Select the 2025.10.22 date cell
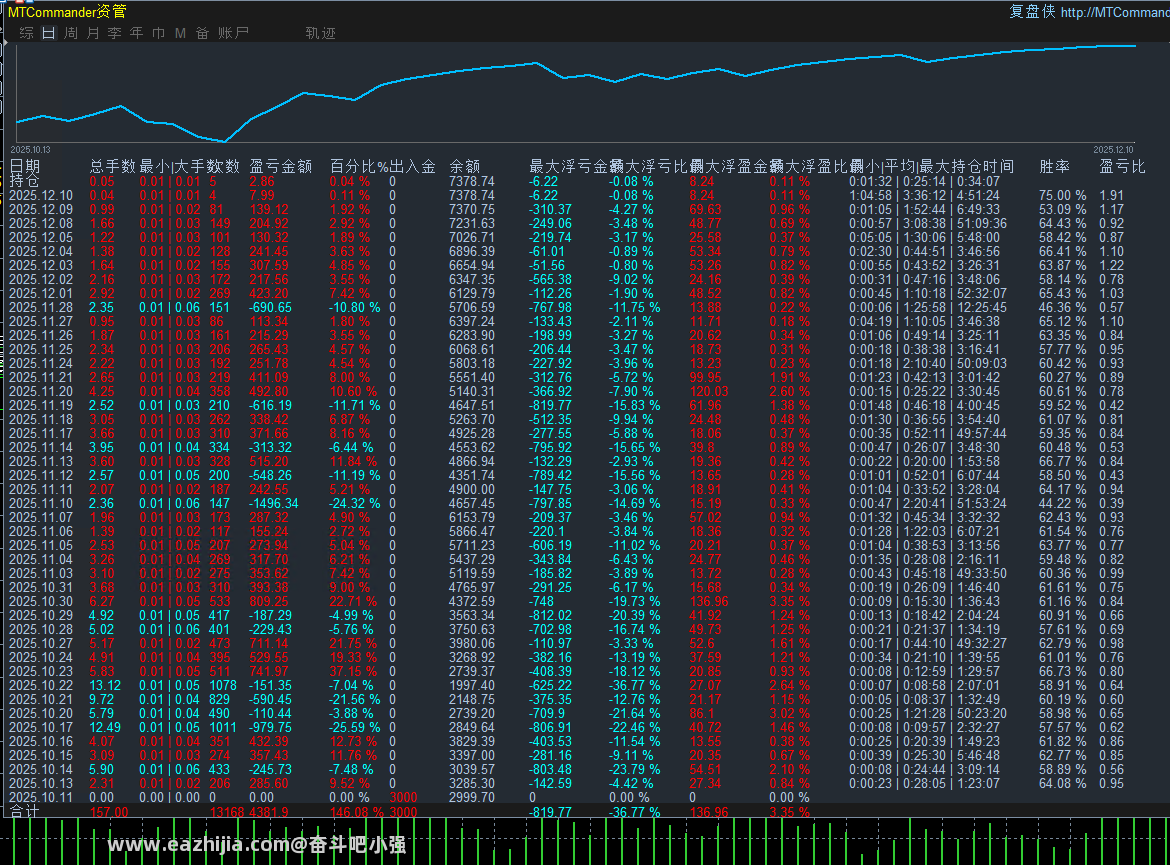This screenshot has height=865, width=1170. click(x=41, y=686)
